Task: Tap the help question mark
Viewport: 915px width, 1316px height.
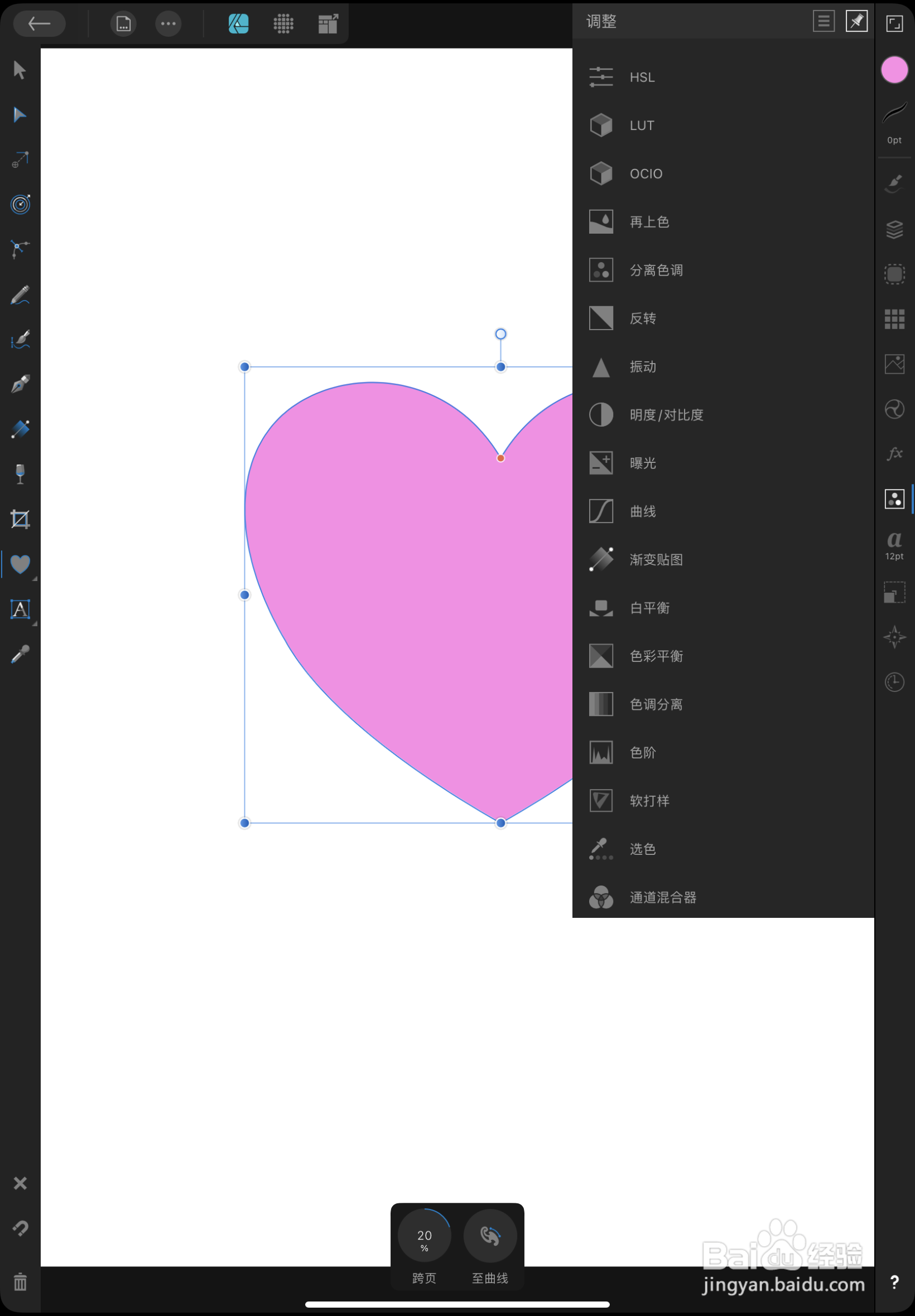Action: coord(894,1282)
